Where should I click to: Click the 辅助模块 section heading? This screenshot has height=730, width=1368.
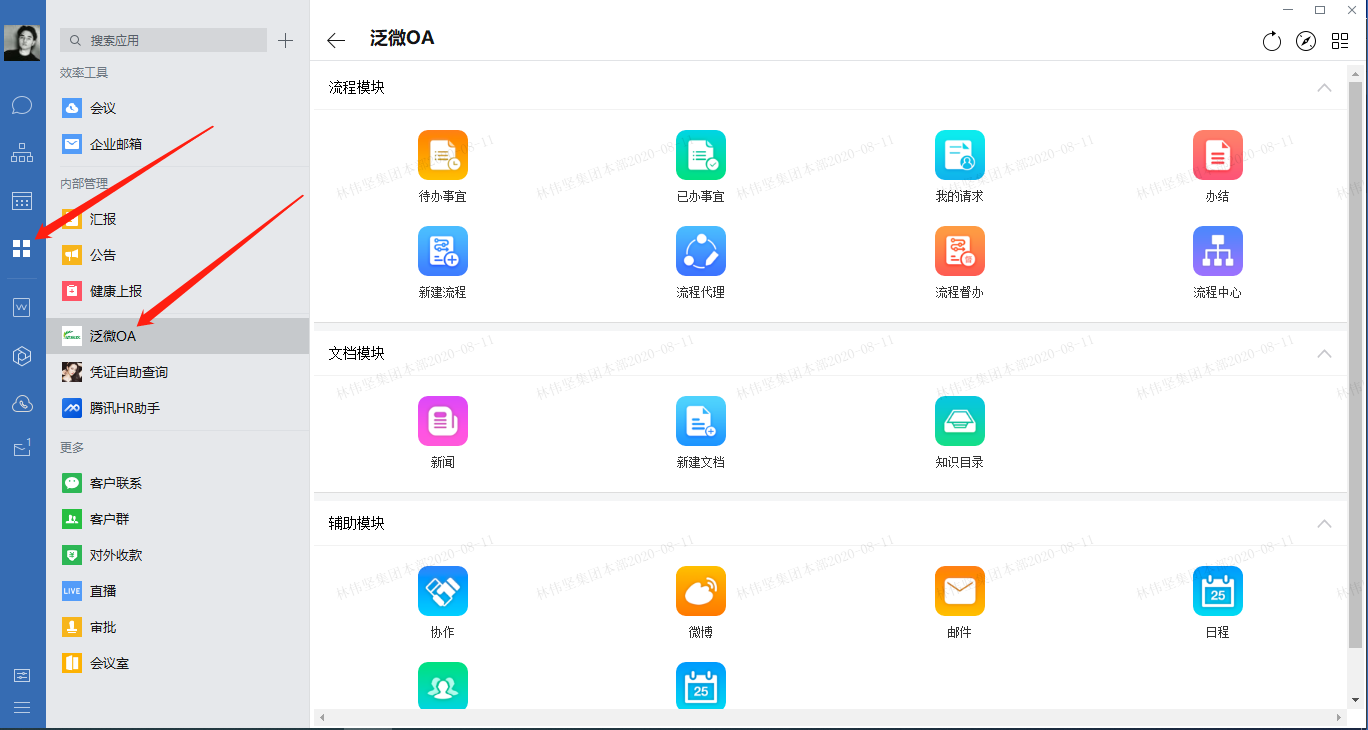point(356,524)
